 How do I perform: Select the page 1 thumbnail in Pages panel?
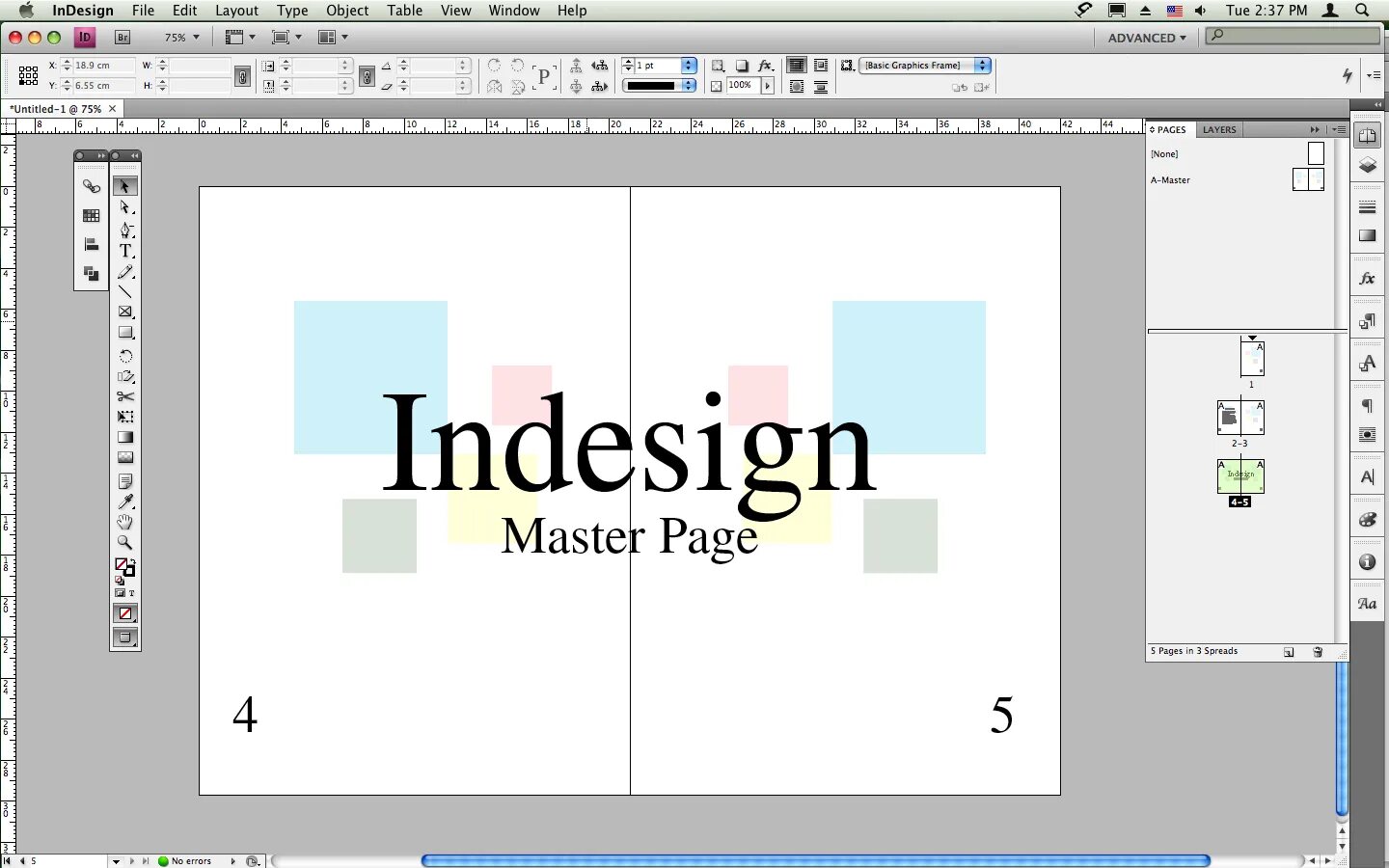[1252, 358]
